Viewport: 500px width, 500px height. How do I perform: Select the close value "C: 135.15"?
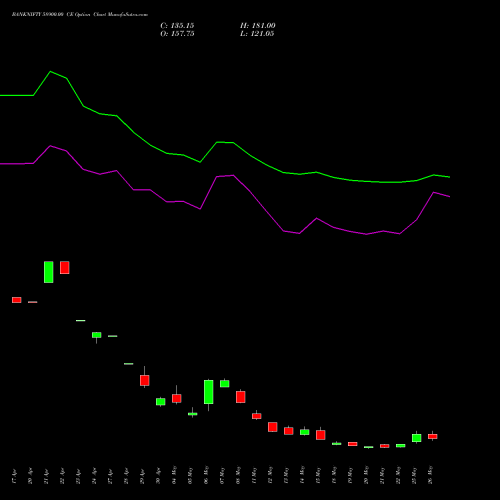(177, 26)
